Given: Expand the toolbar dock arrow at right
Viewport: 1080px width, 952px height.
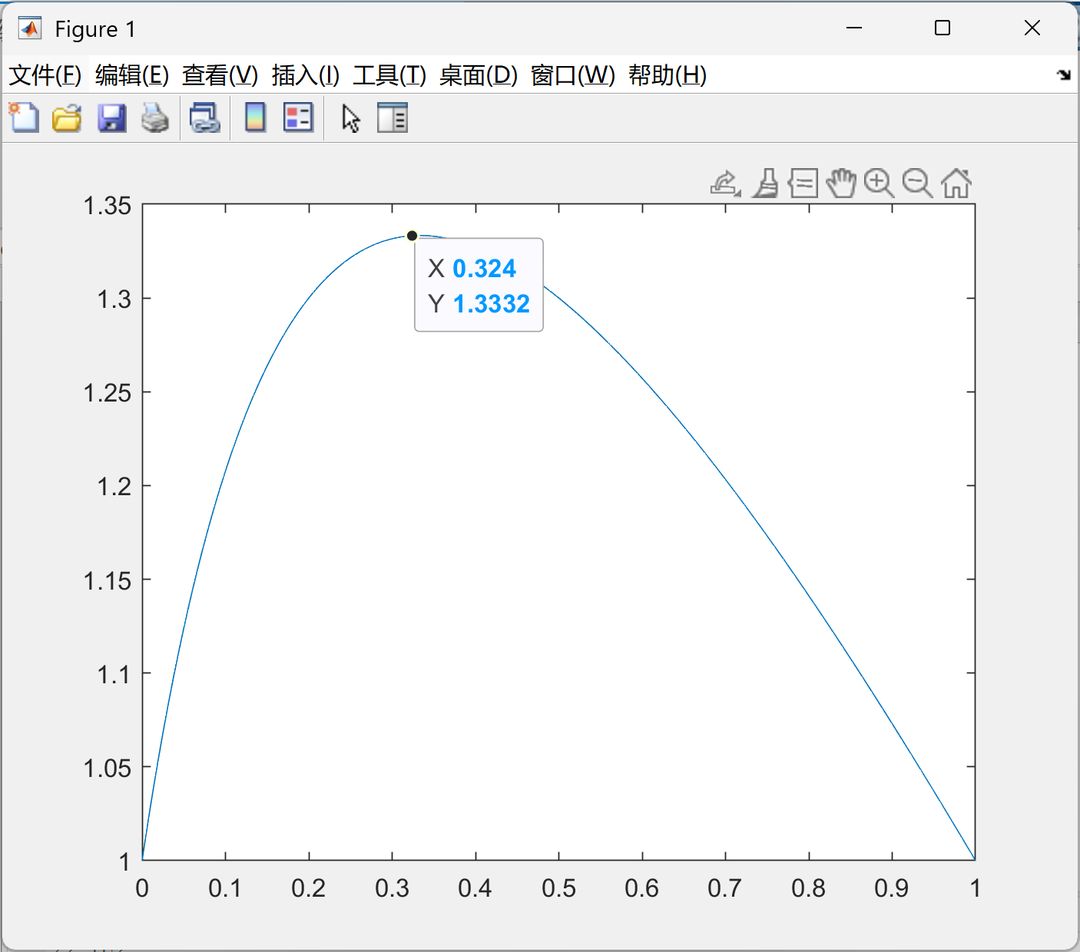Looking at the screenshot, I should click(1064, 74).
